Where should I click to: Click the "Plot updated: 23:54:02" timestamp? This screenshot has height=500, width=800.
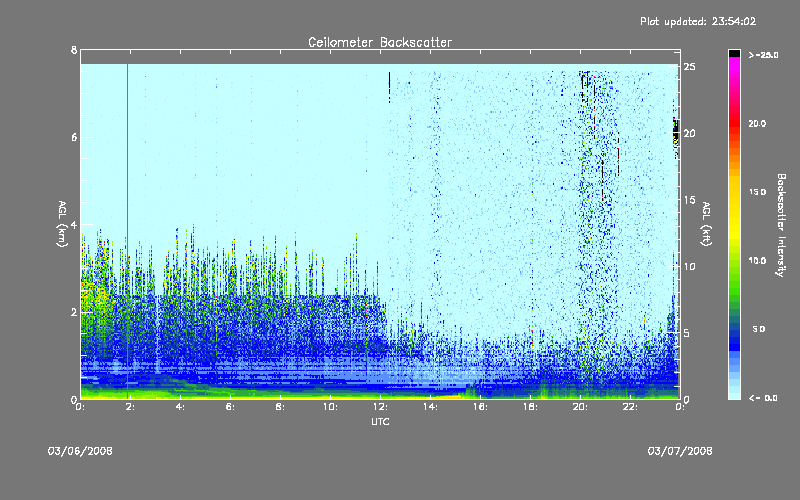(x=698, y=21)
